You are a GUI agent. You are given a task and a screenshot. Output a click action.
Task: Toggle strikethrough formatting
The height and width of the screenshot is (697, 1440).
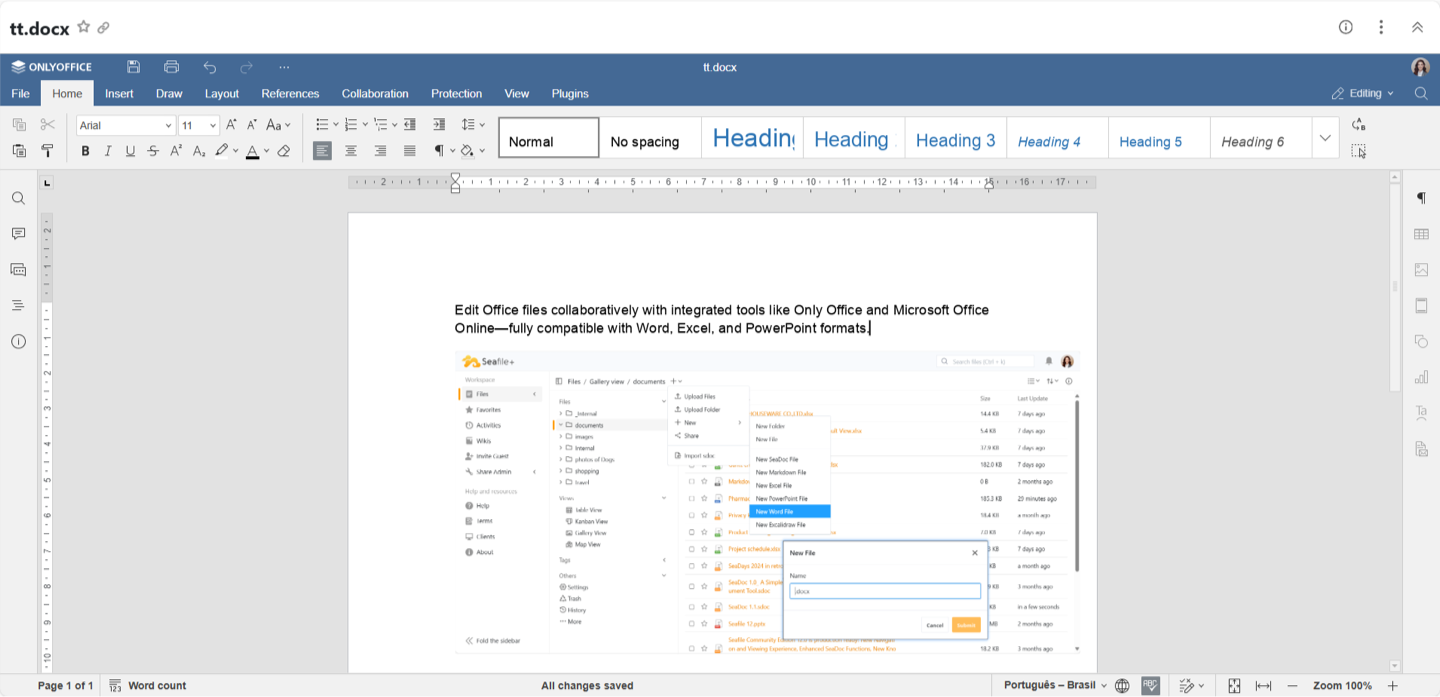click(x=153, y=151)
